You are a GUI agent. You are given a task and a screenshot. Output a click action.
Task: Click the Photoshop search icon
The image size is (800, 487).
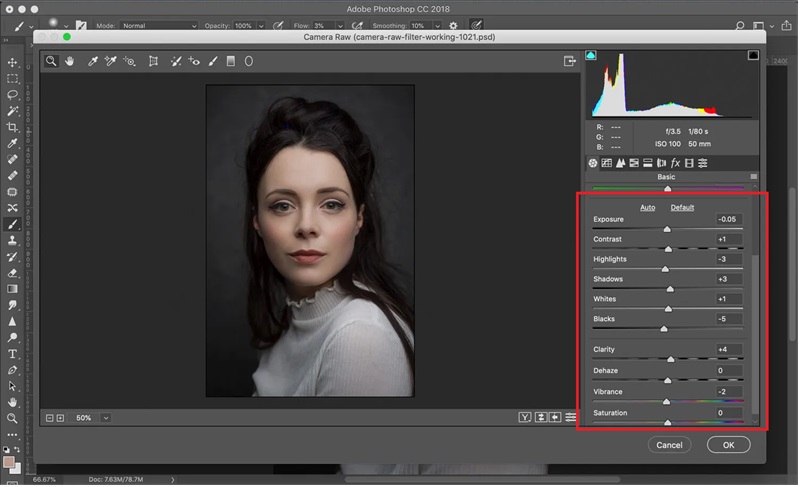[740, 25]
